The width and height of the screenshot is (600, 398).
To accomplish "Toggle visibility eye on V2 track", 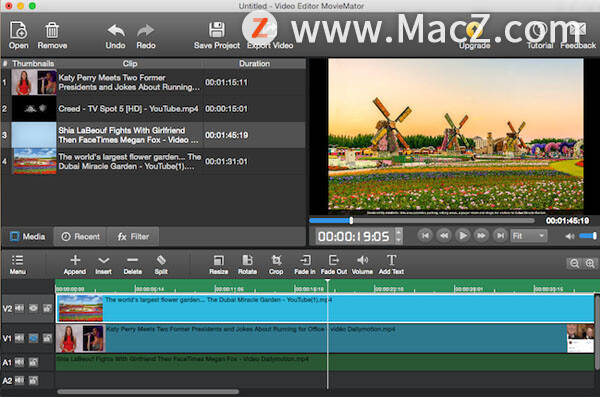I will pyautogui.click(x=33, y=308).
